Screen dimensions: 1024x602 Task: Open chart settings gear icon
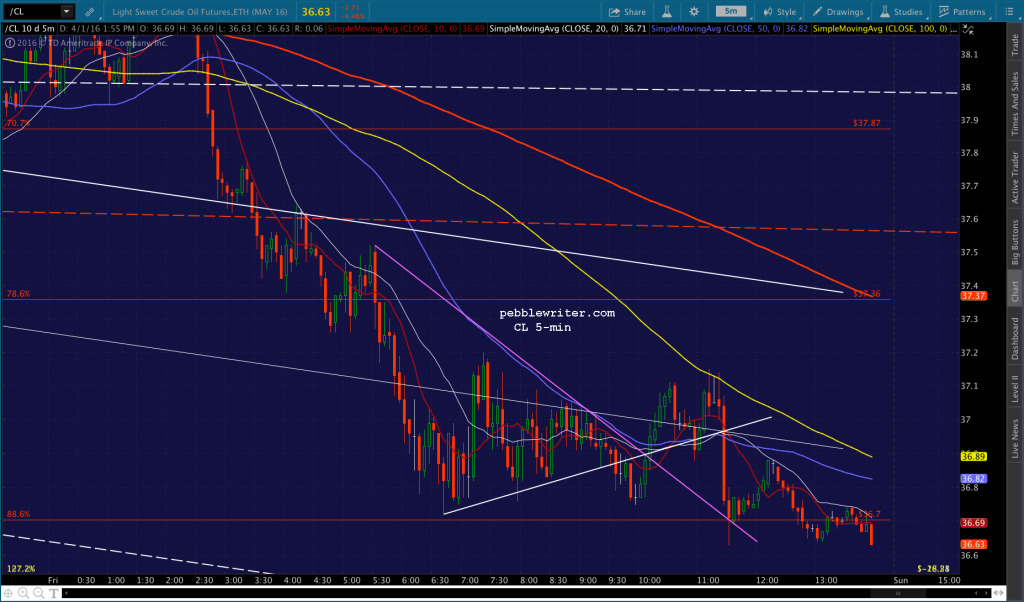pyautogui.click(x=694, y=12)
